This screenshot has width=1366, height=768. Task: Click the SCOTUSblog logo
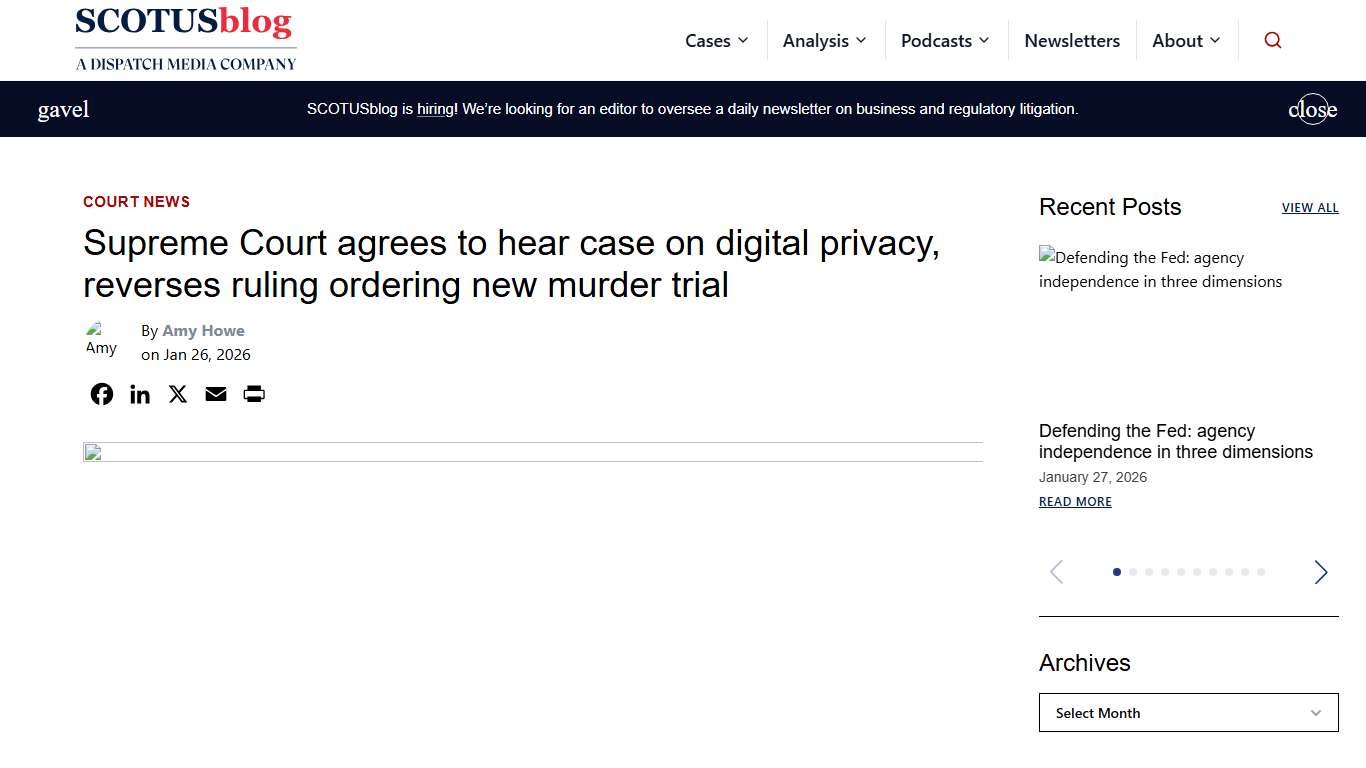185,38
